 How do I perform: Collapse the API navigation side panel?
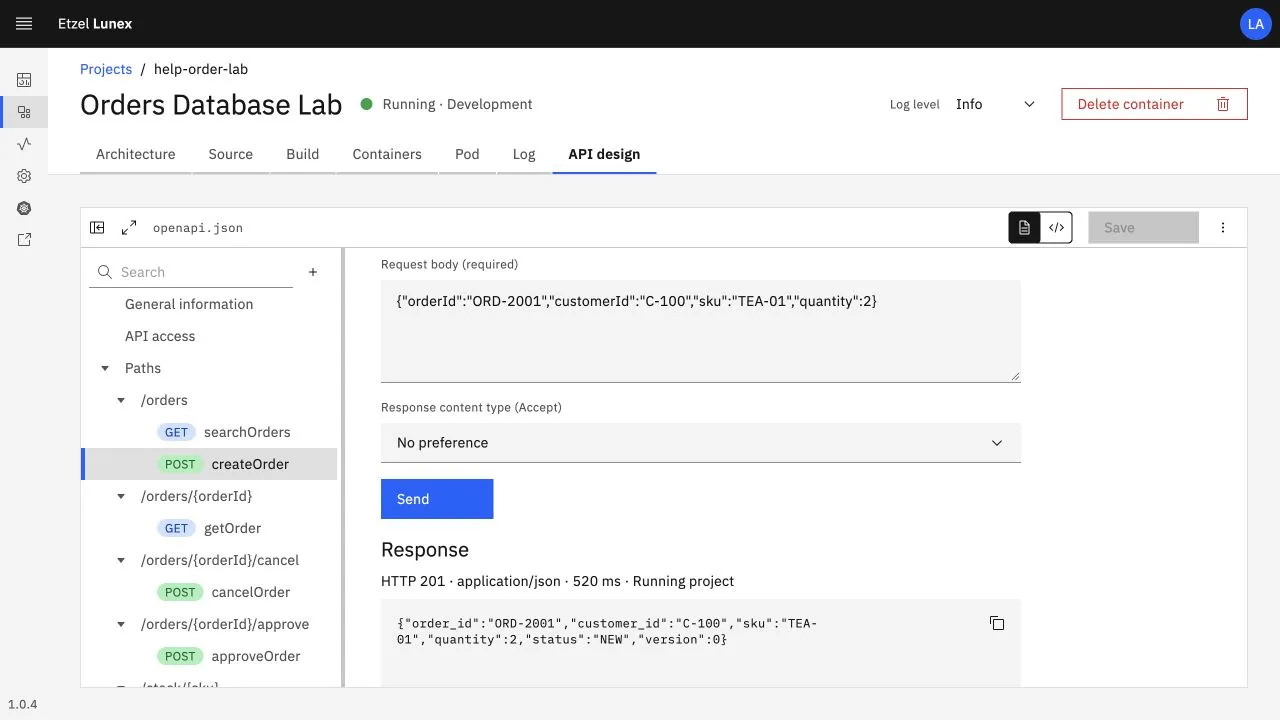[97, 228]
